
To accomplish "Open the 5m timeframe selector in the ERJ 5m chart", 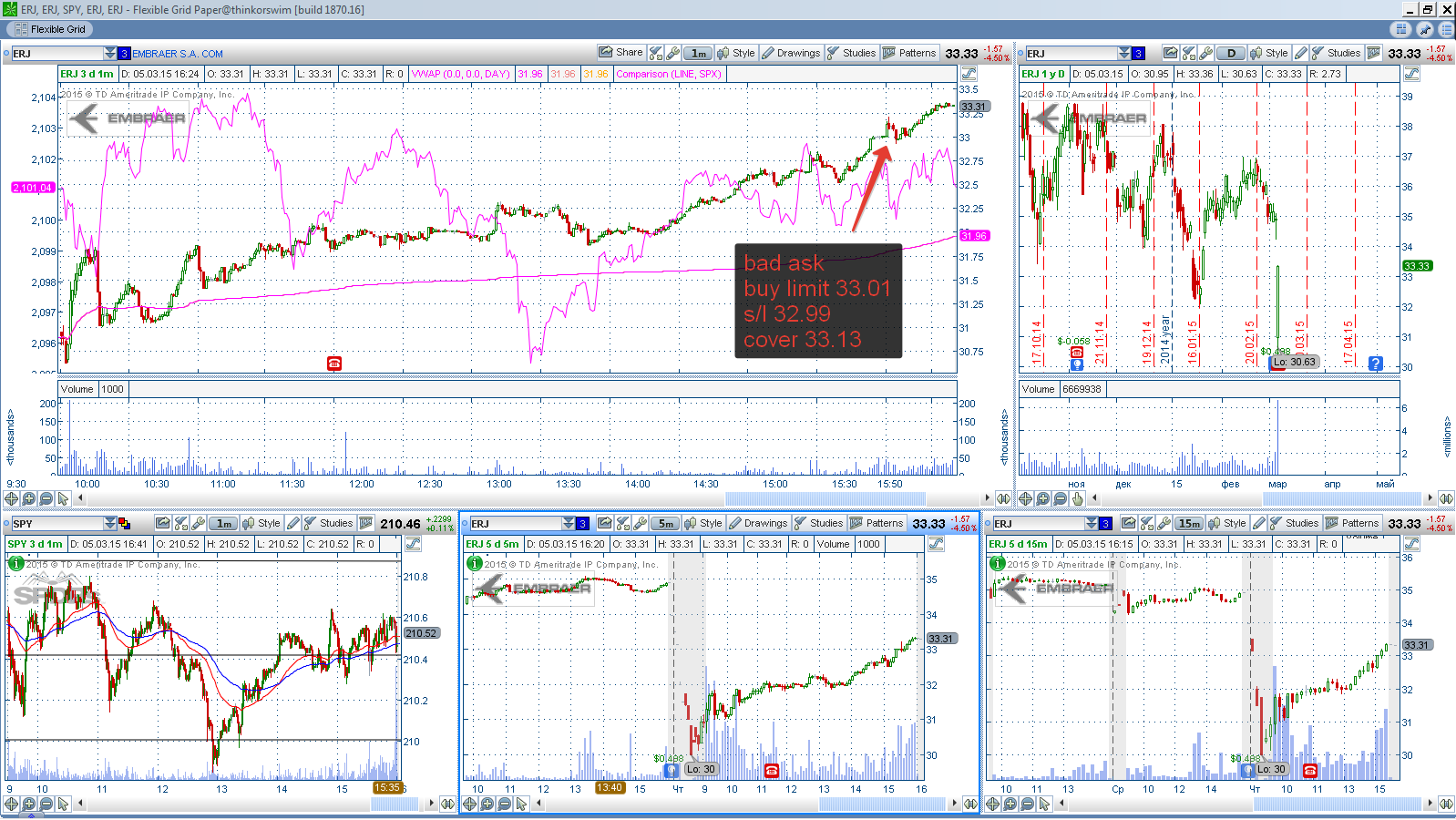I will [x=665, y=523].
